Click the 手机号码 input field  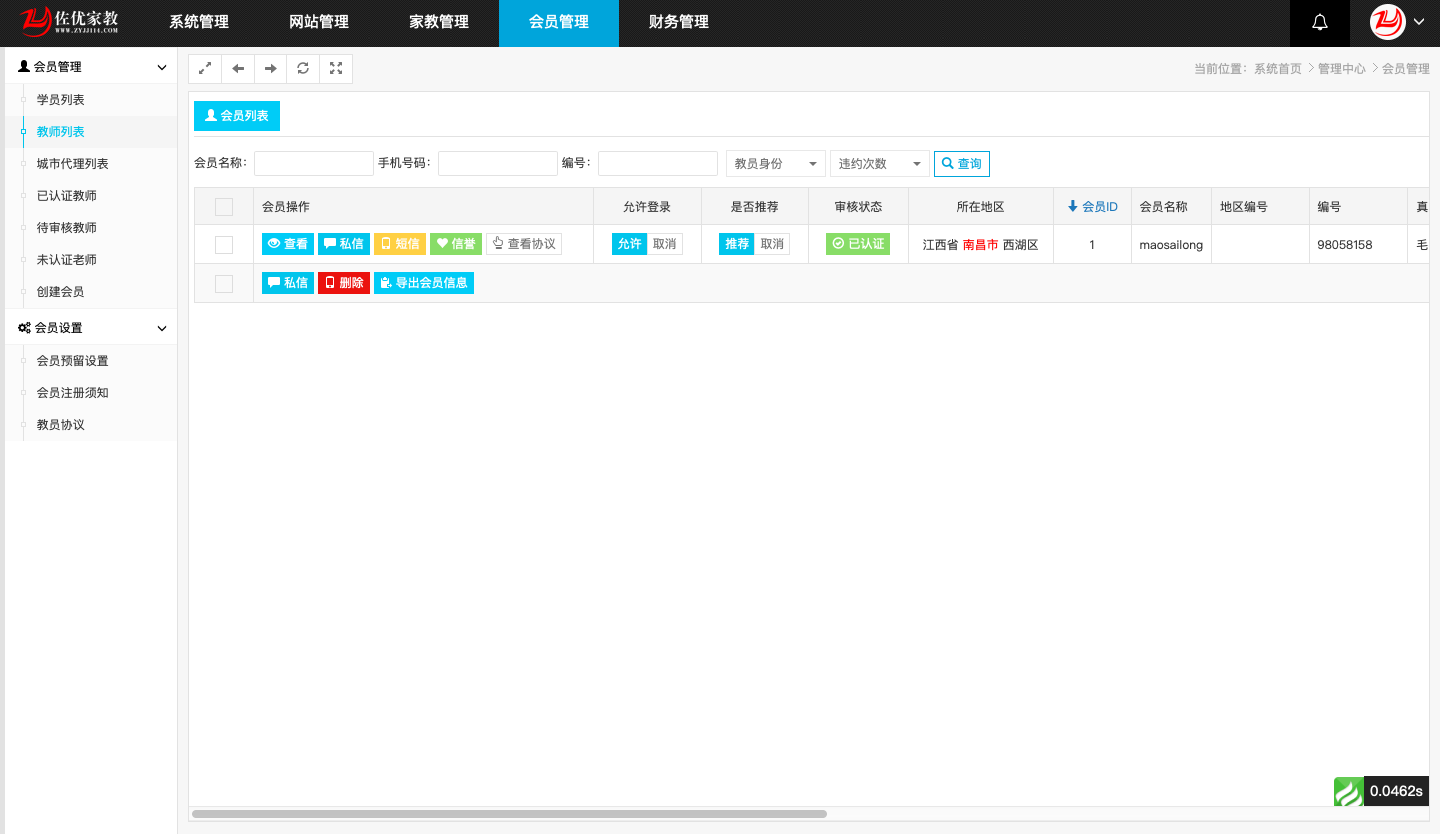coord(497,164)
